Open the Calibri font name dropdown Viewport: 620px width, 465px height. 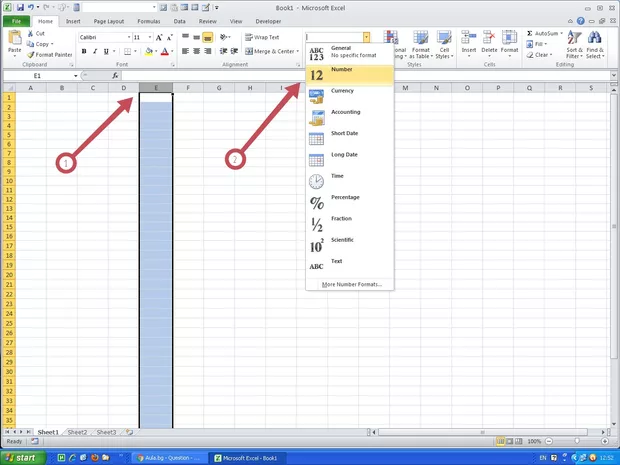click(129, 37)
